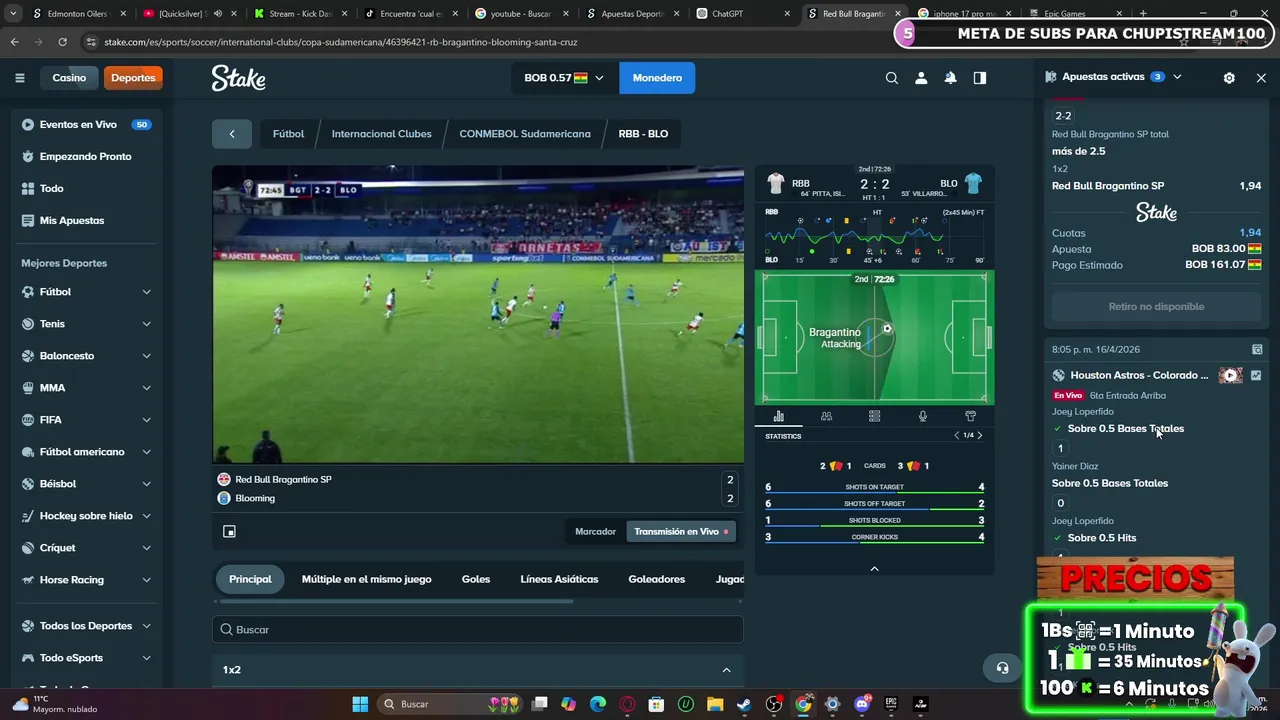Select Transmisión en Vivo view
This screenshot has height=720, width=1280.
click(x=681, y=532)
